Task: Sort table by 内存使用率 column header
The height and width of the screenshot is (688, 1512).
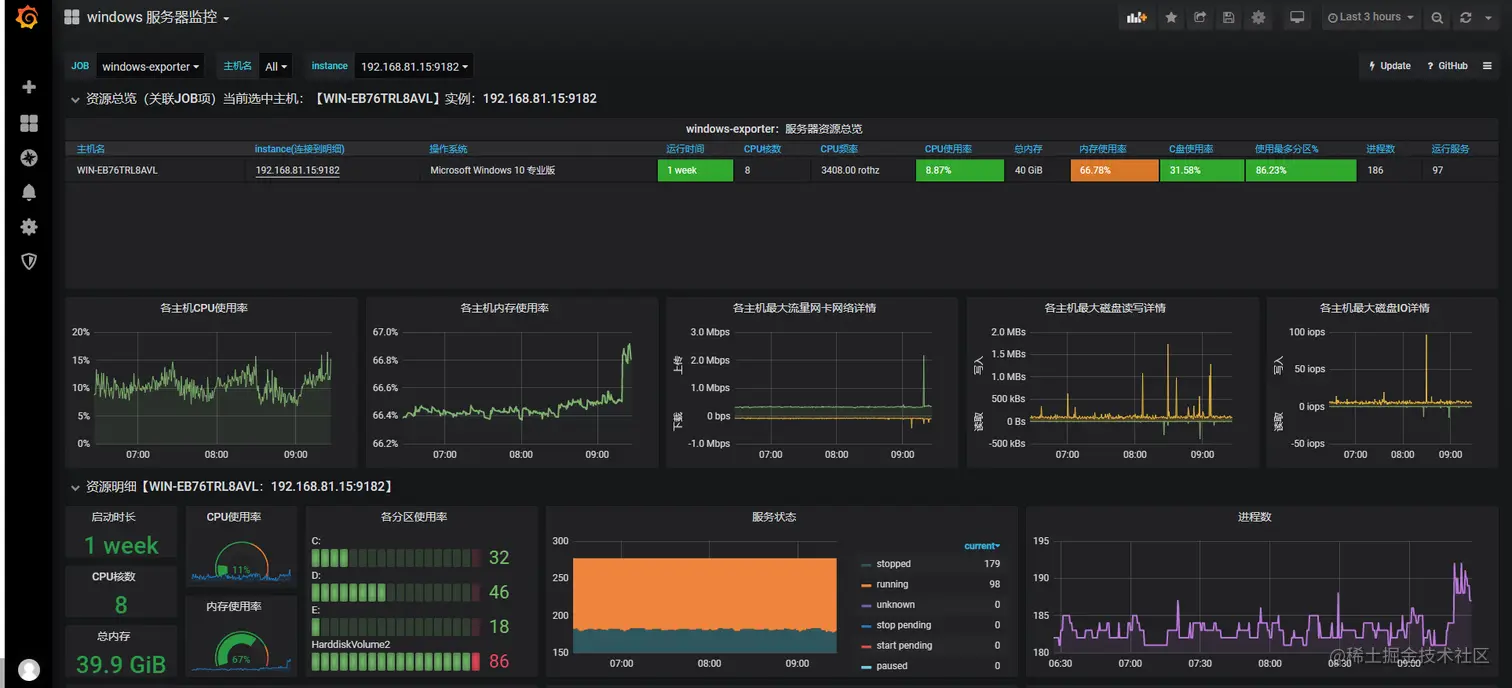Action: tap(1103, 149)
